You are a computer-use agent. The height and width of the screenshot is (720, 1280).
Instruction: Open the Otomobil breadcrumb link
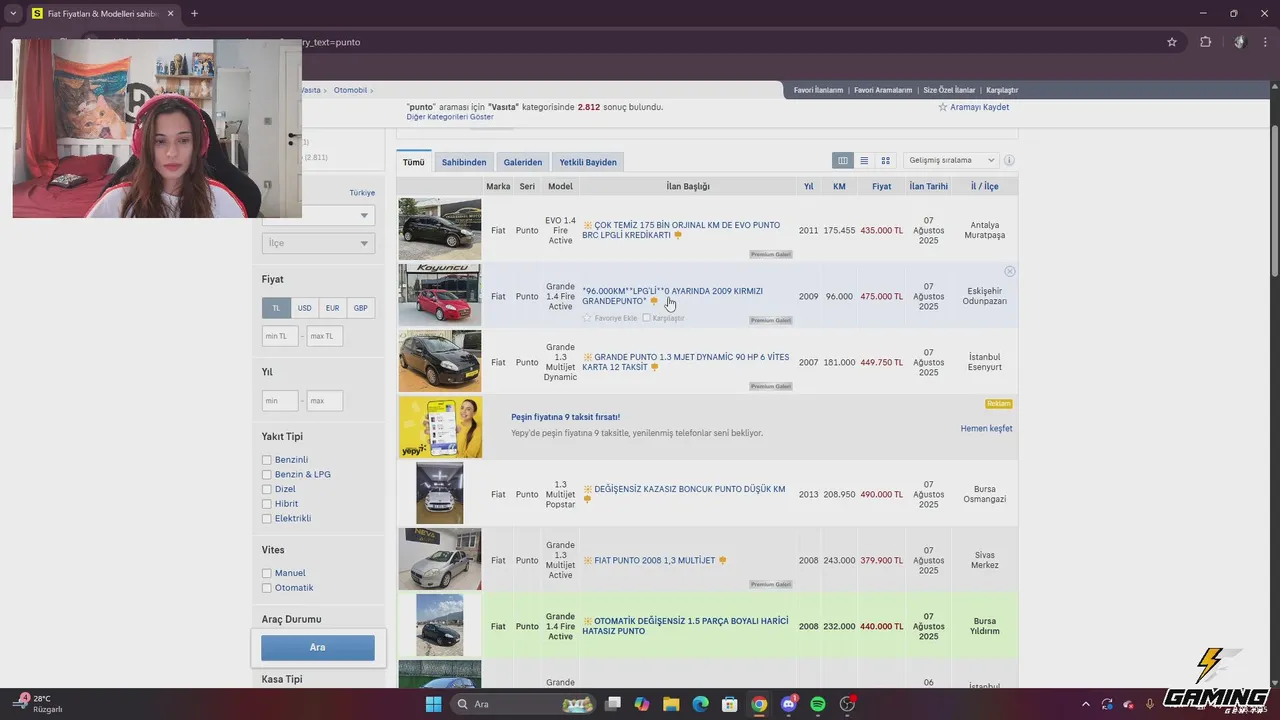pyautogui.click(x=351, y=90)
